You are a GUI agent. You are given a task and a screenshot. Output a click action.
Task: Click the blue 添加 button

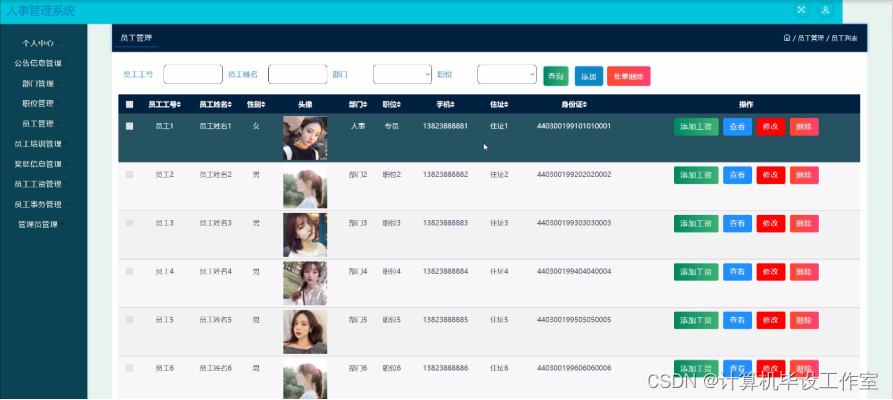coord(589,76)
